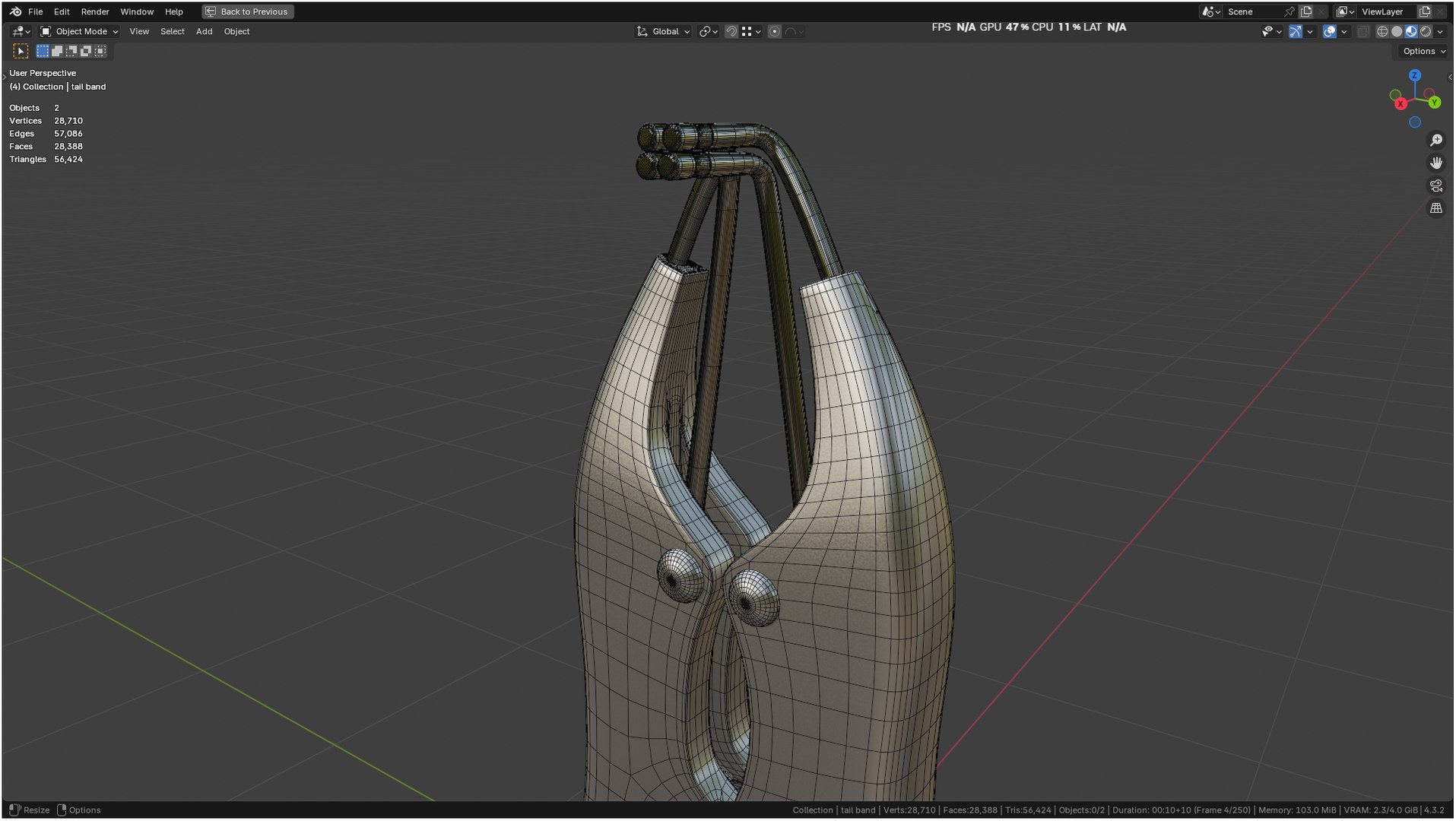Open Global transform orientation dropdown
1456x821 pixels.
(x=663, y=31)
